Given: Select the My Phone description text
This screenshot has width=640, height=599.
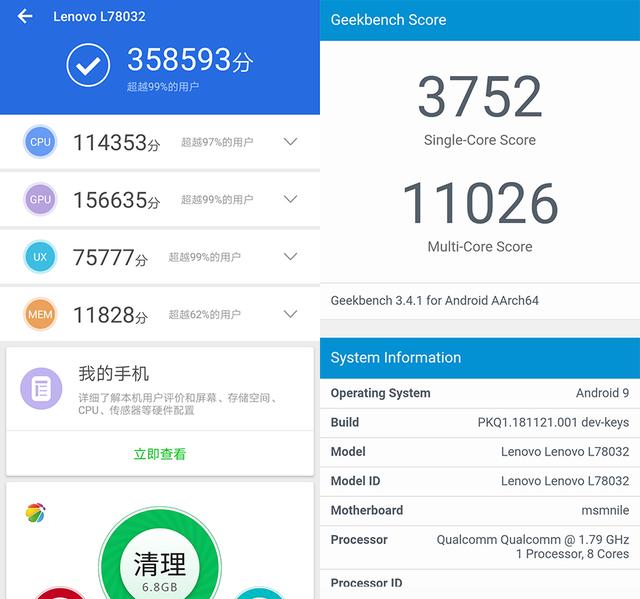Looking at the screenshot, I should [179, 404].
